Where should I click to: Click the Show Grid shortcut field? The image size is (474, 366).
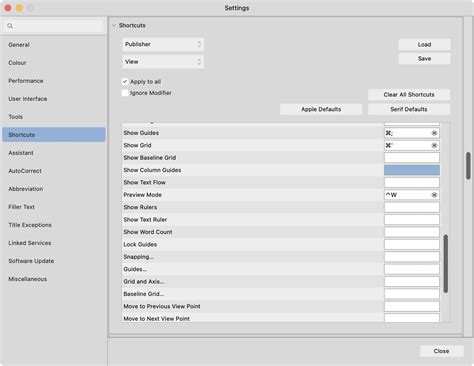click(412, 145)
